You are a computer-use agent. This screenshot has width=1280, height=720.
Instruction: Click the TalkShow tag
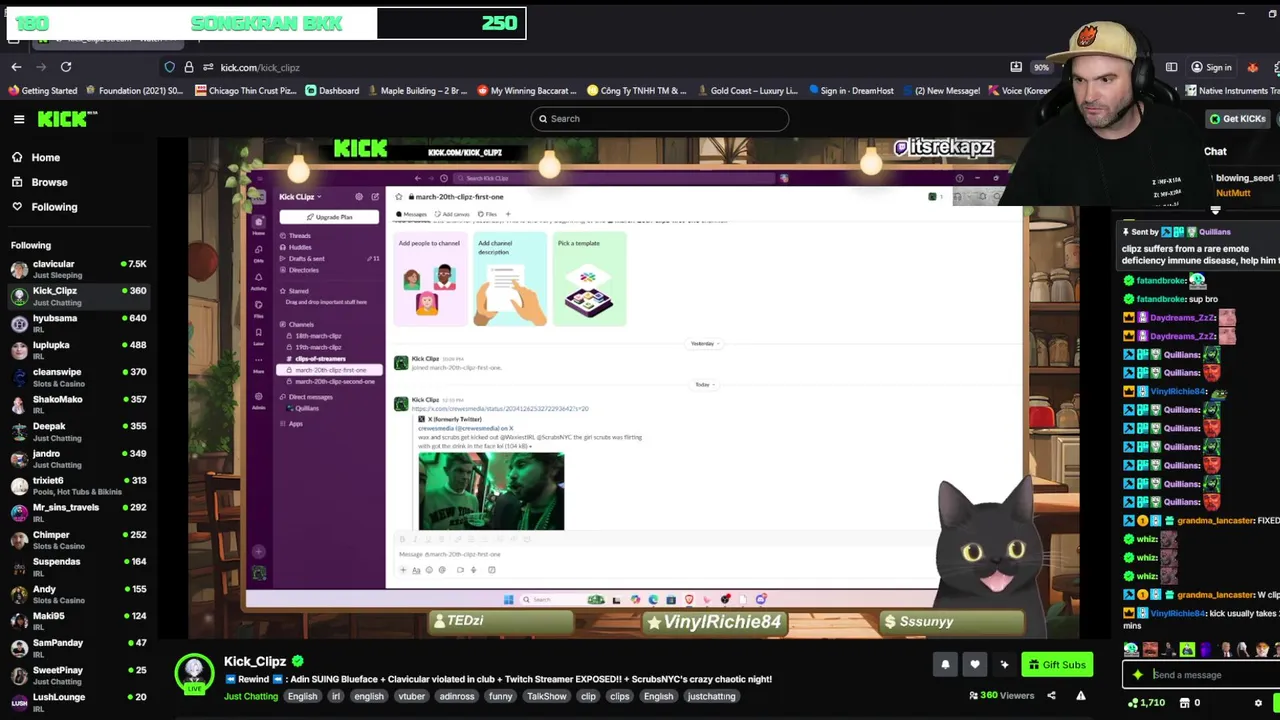pyautogui.click(x=547, y=696)
